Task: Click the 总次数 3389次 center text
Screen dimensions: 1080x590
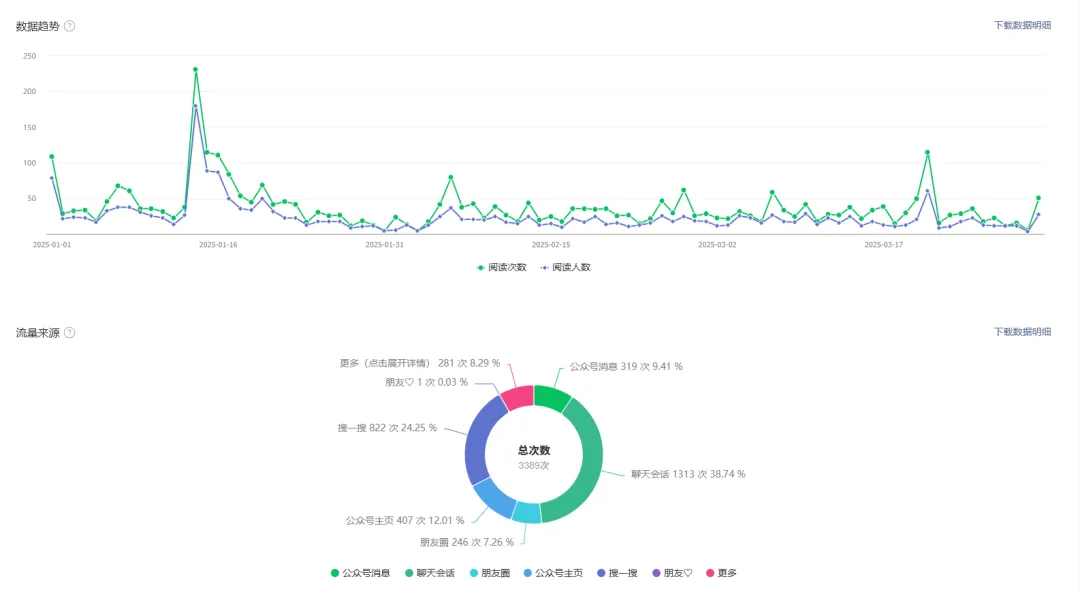Action: 534,457
